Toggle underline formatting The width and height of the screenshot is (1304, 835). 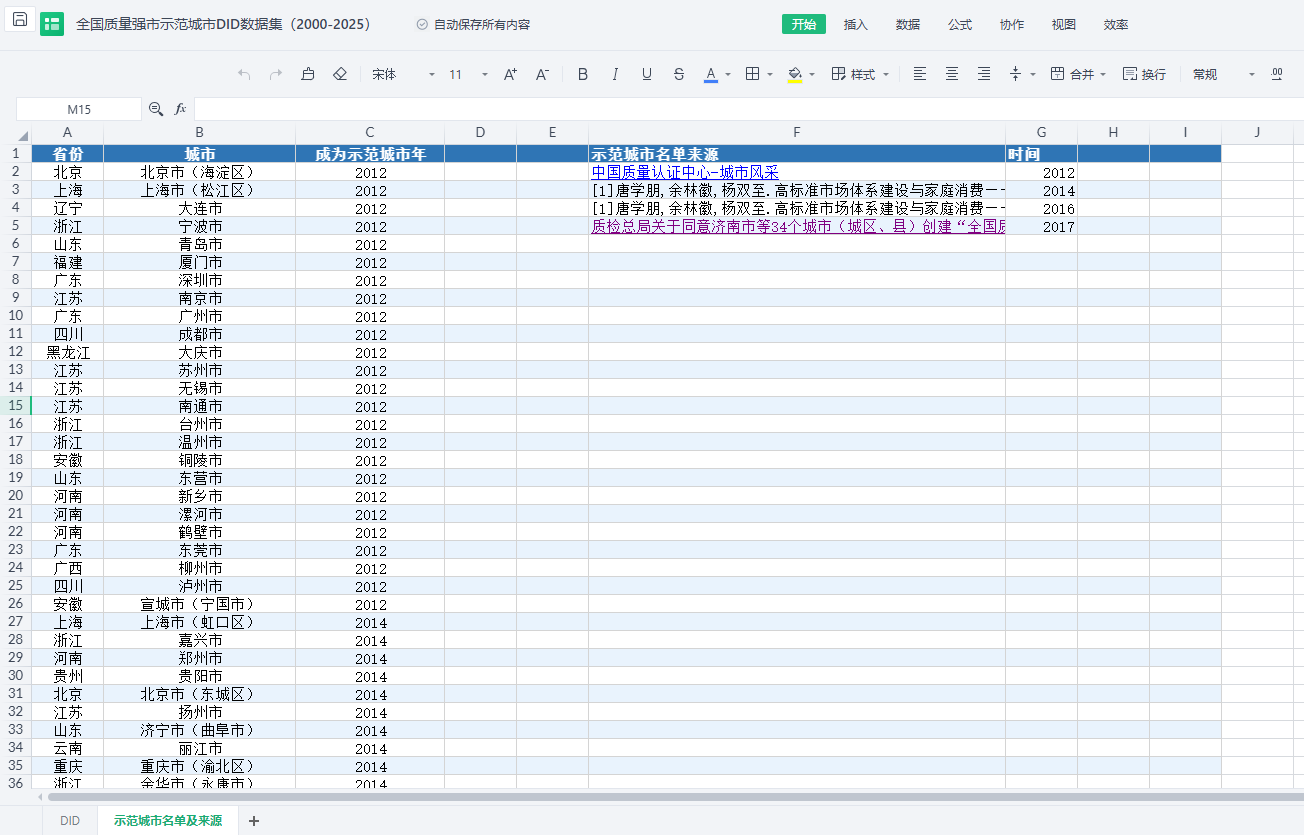click(647, 74)
